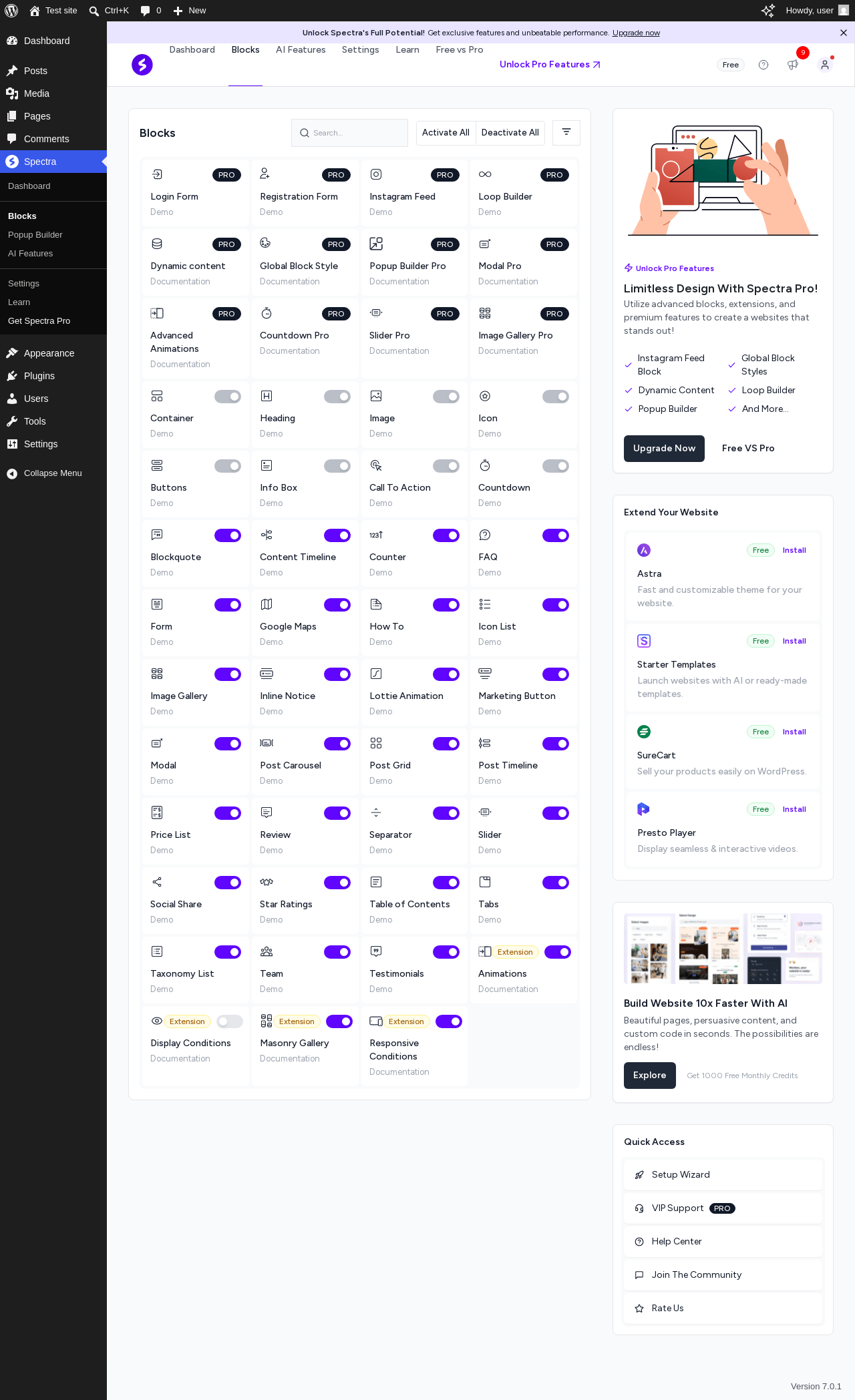Screen dimensions: 855x1400
Task: Click the Deactivate All button
Action: [x=510, y=133]
